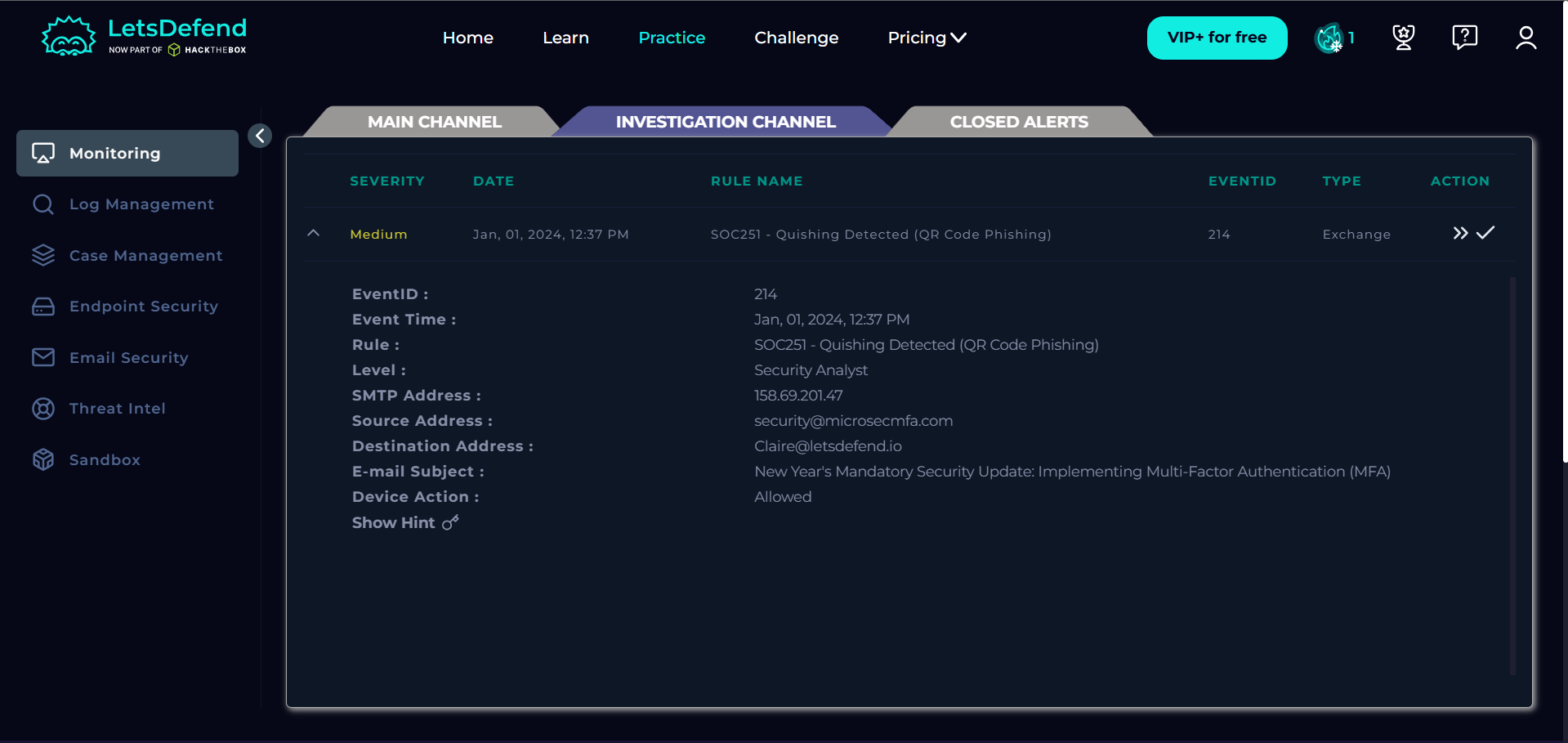
Task: Open Email Security envelope icon
Action: tap(43, 357)
